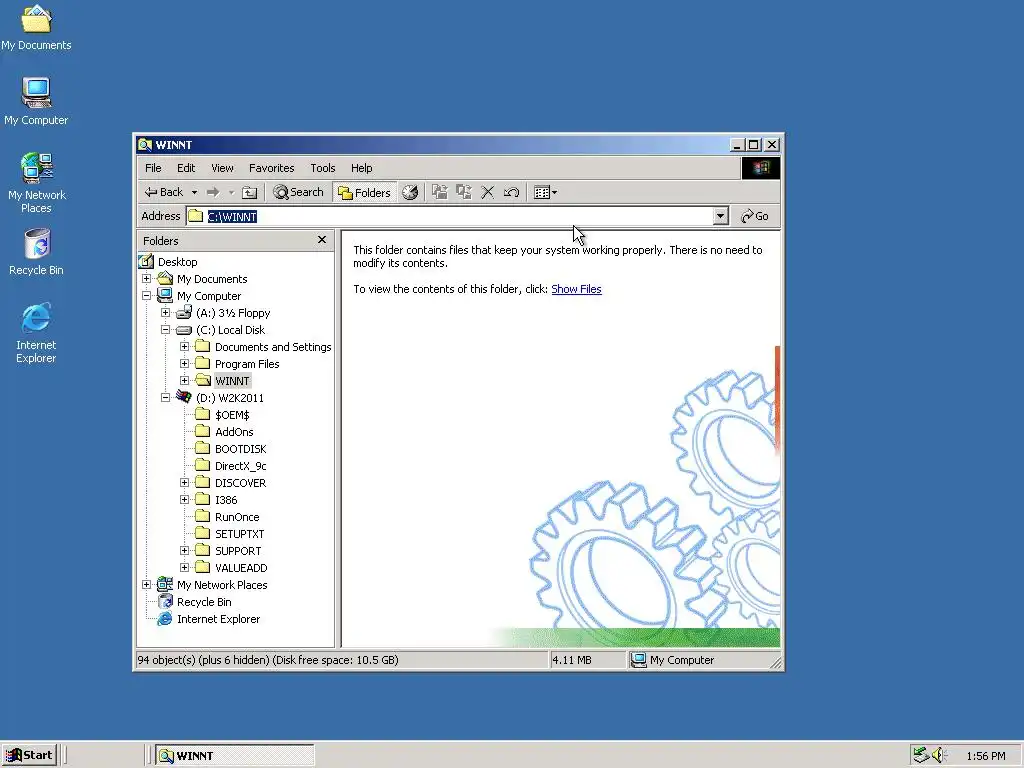Screen dimensions: 1024x768
Task: Click the Recycle Bin desktop icon
Action: (37, 251)
